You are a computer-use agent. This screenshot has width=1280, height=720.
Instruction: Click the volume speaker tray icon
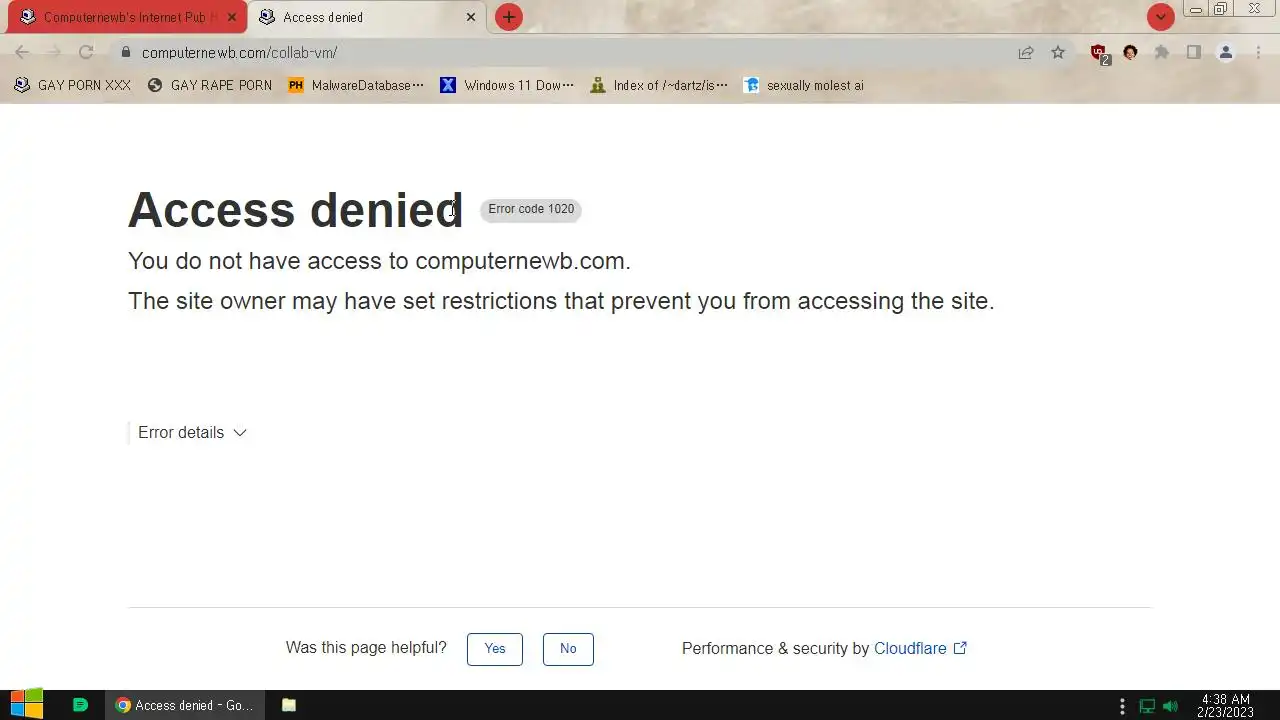point(1171,706)
